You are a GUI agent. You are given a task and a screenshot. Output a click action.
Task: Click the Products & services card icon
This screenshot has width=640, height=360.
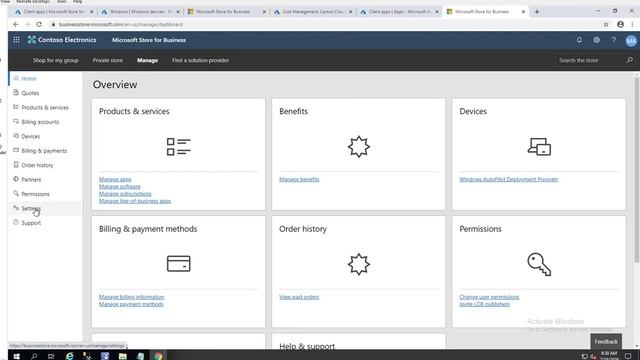coord(178,147)
